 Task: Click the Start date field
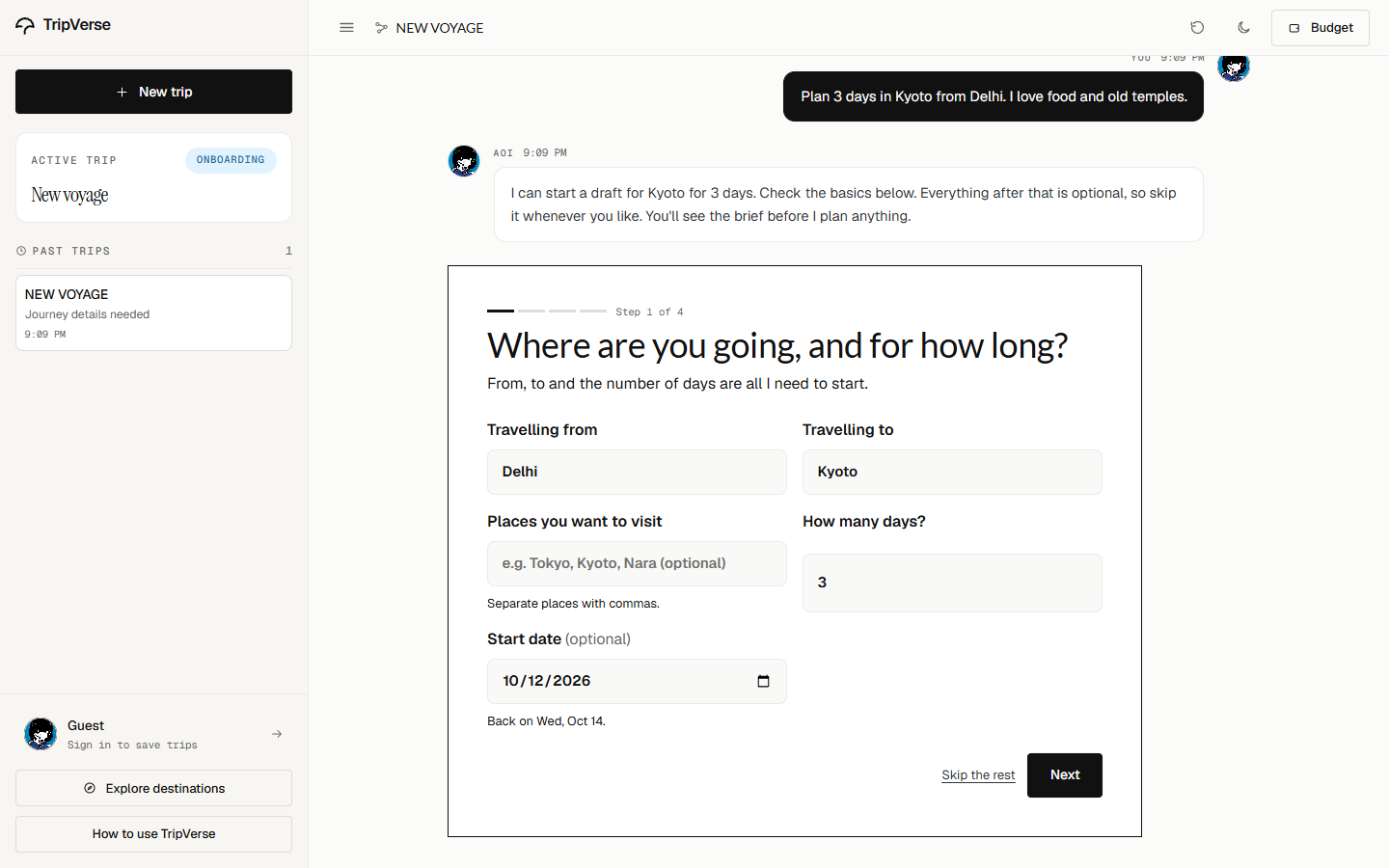click(x=637, y=681)
